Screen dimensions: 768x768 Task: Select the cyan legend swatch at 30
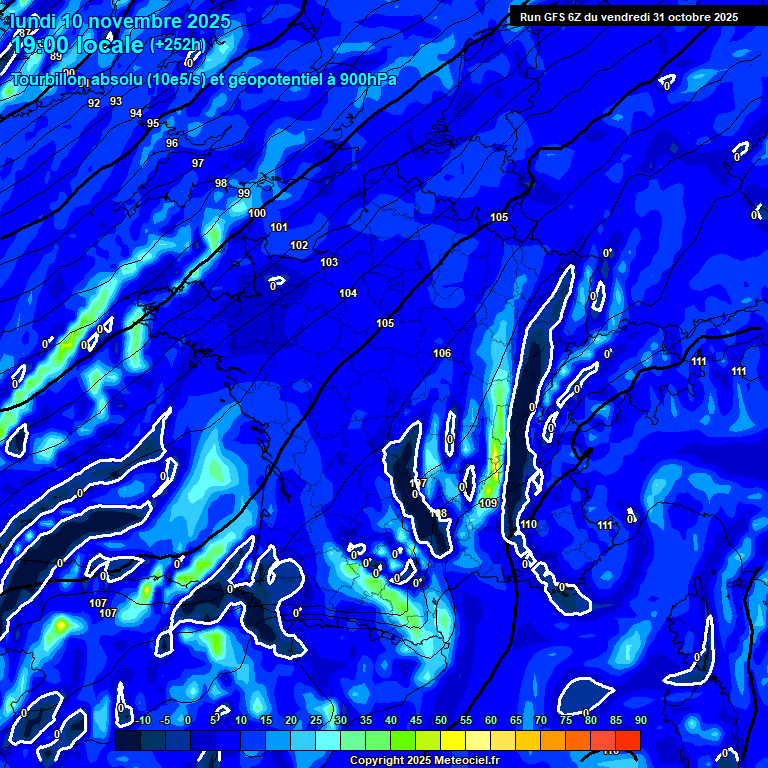click(x=328, y=740)
